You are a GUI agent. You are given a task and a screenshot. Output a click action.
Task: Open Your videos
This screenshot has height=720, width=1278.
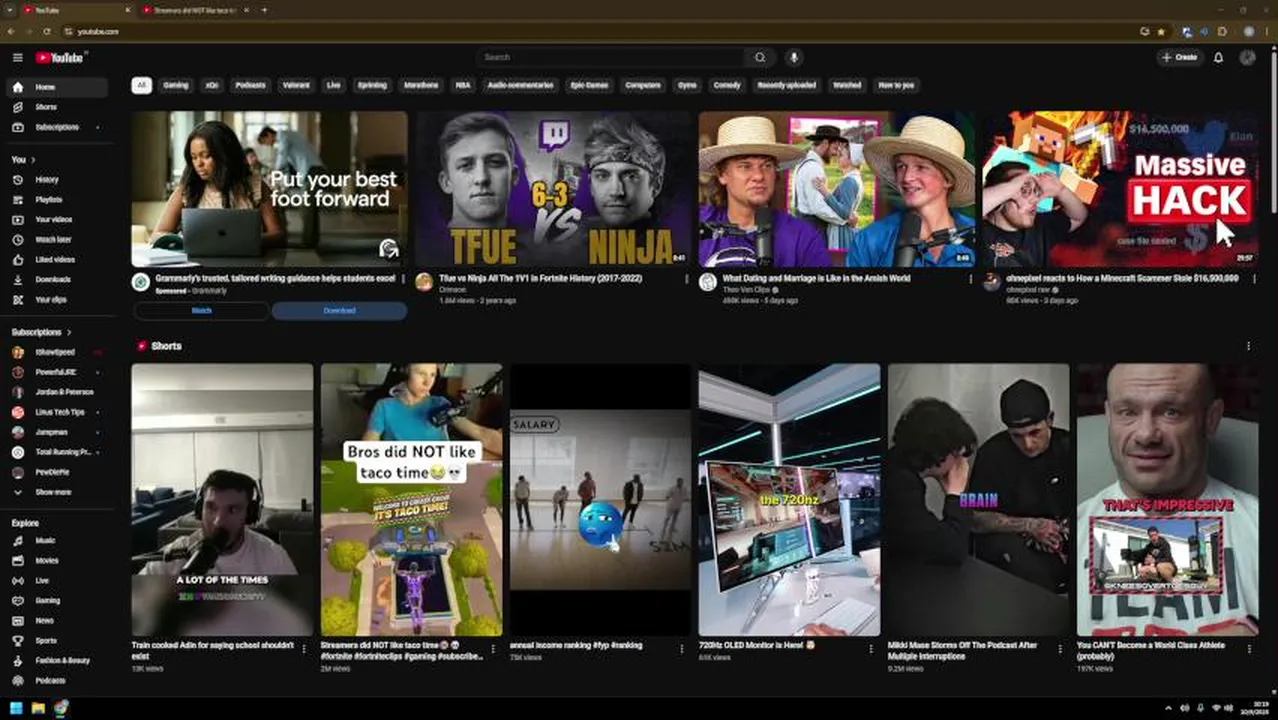(58, 220)
